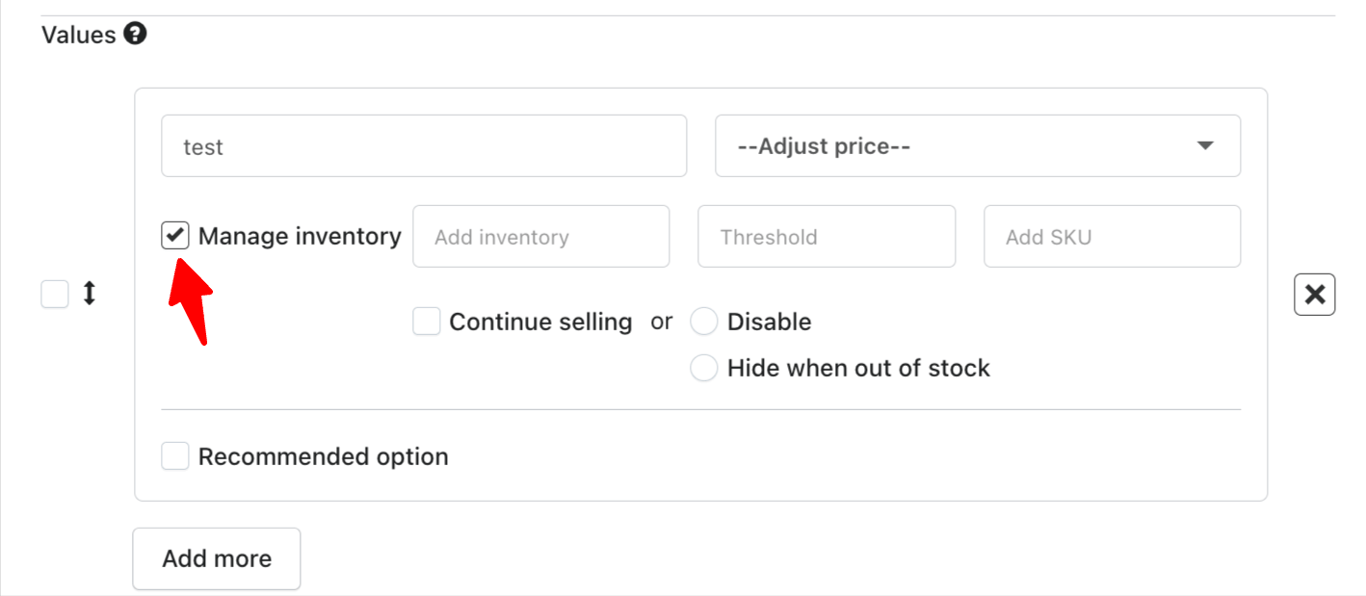Choose the Disable radio button
This screenshot has height=596, width=1366.
[x=704, y=322]
